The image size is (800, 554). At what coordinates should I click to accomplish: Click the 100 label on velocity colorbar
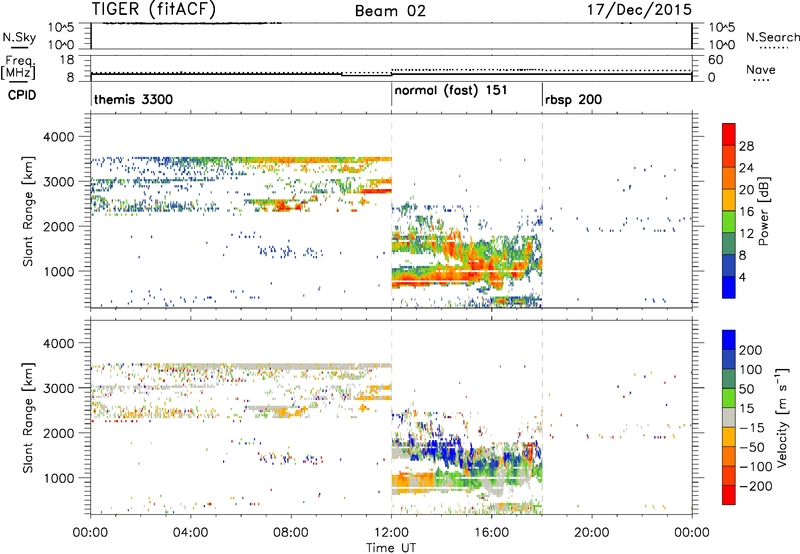pyautogui.click(x=751, y=370)
